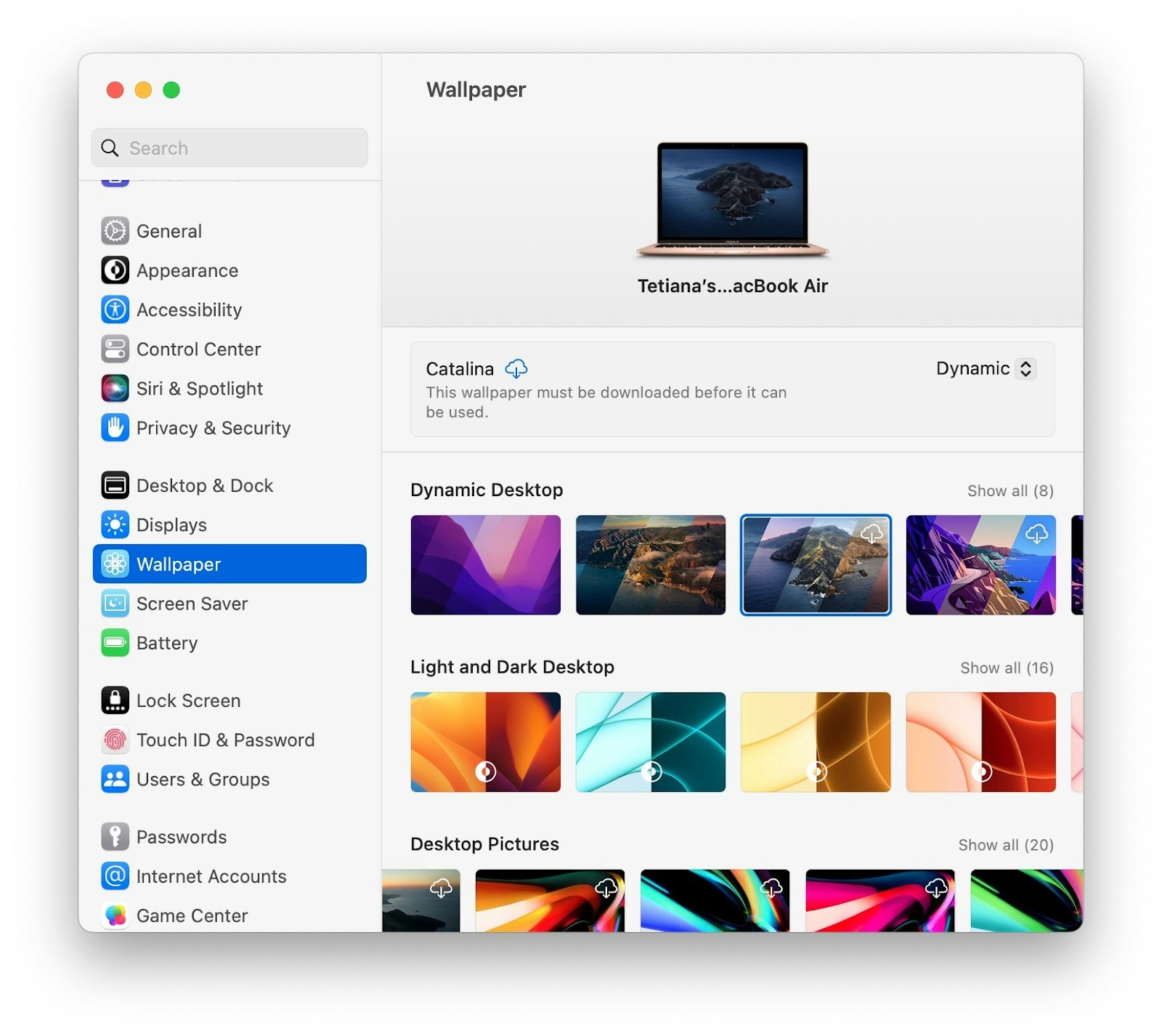1162x1036 pixels.
Task: Click the Privacy & Security hand icon
Action: point(115,428)
